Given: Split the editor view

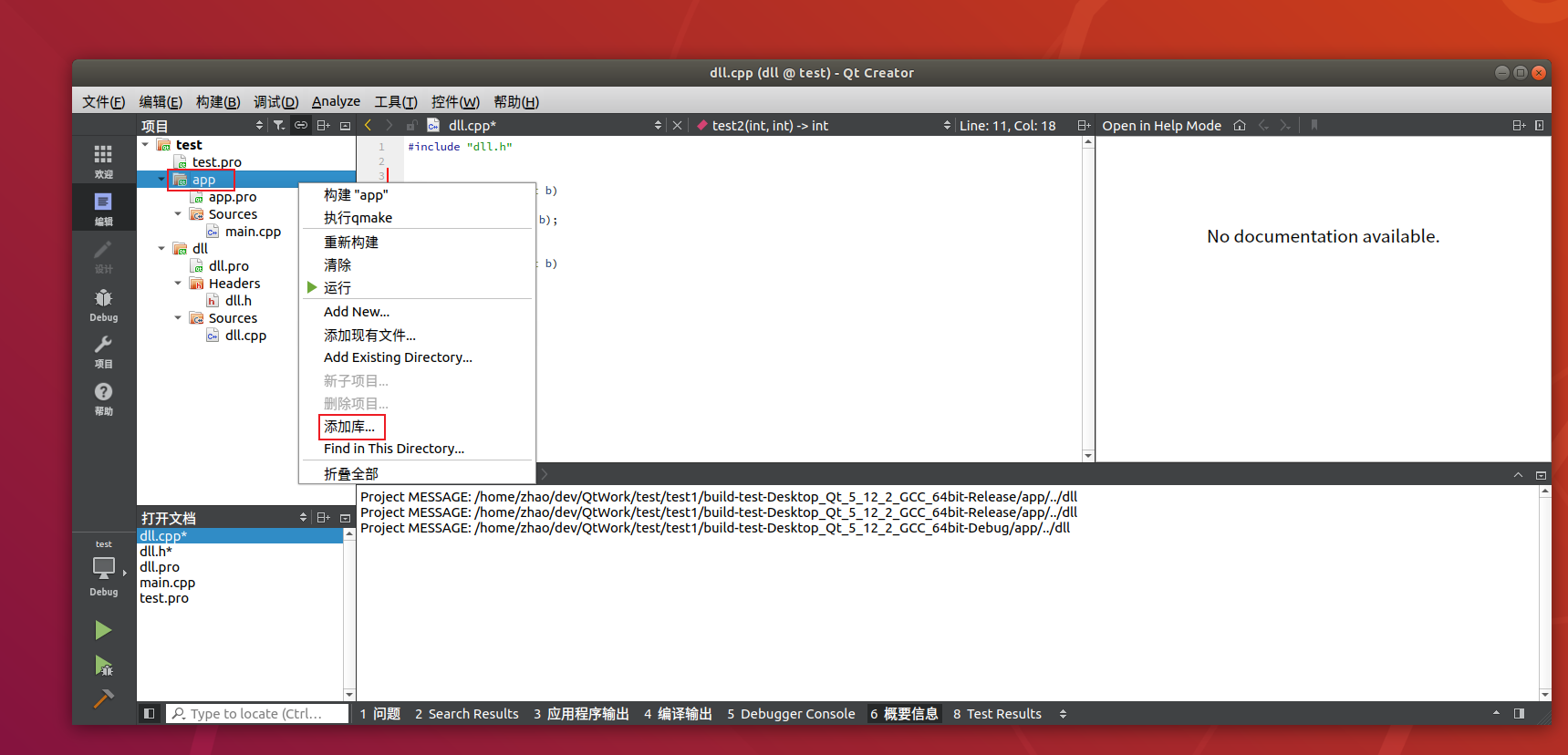Looking at the screenshot, I should coord(1084,126).
